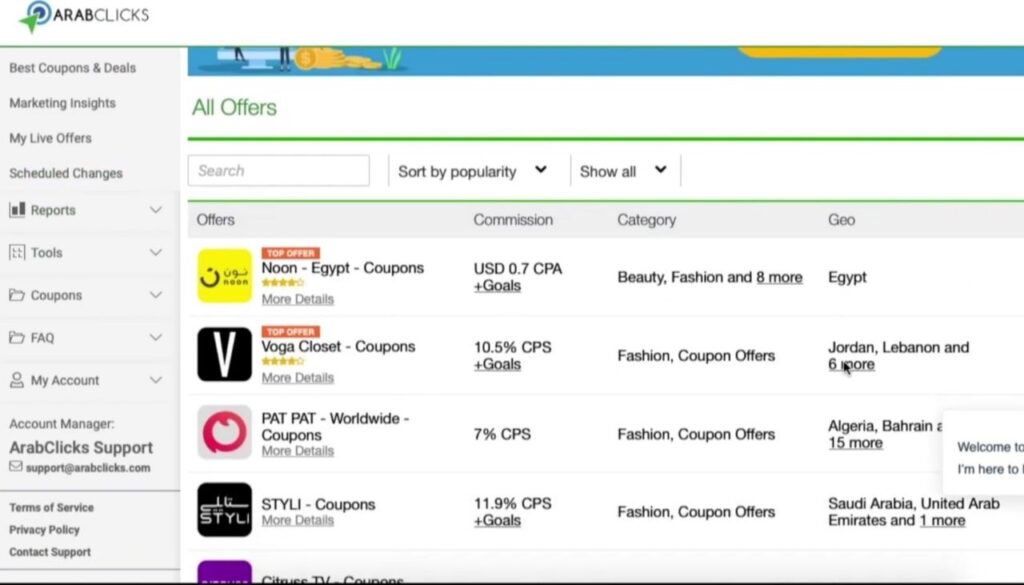The height and width of the screenshot is (585, 1024).
Task: Click 8 more categories for Noon
Action: coord(780,277)
